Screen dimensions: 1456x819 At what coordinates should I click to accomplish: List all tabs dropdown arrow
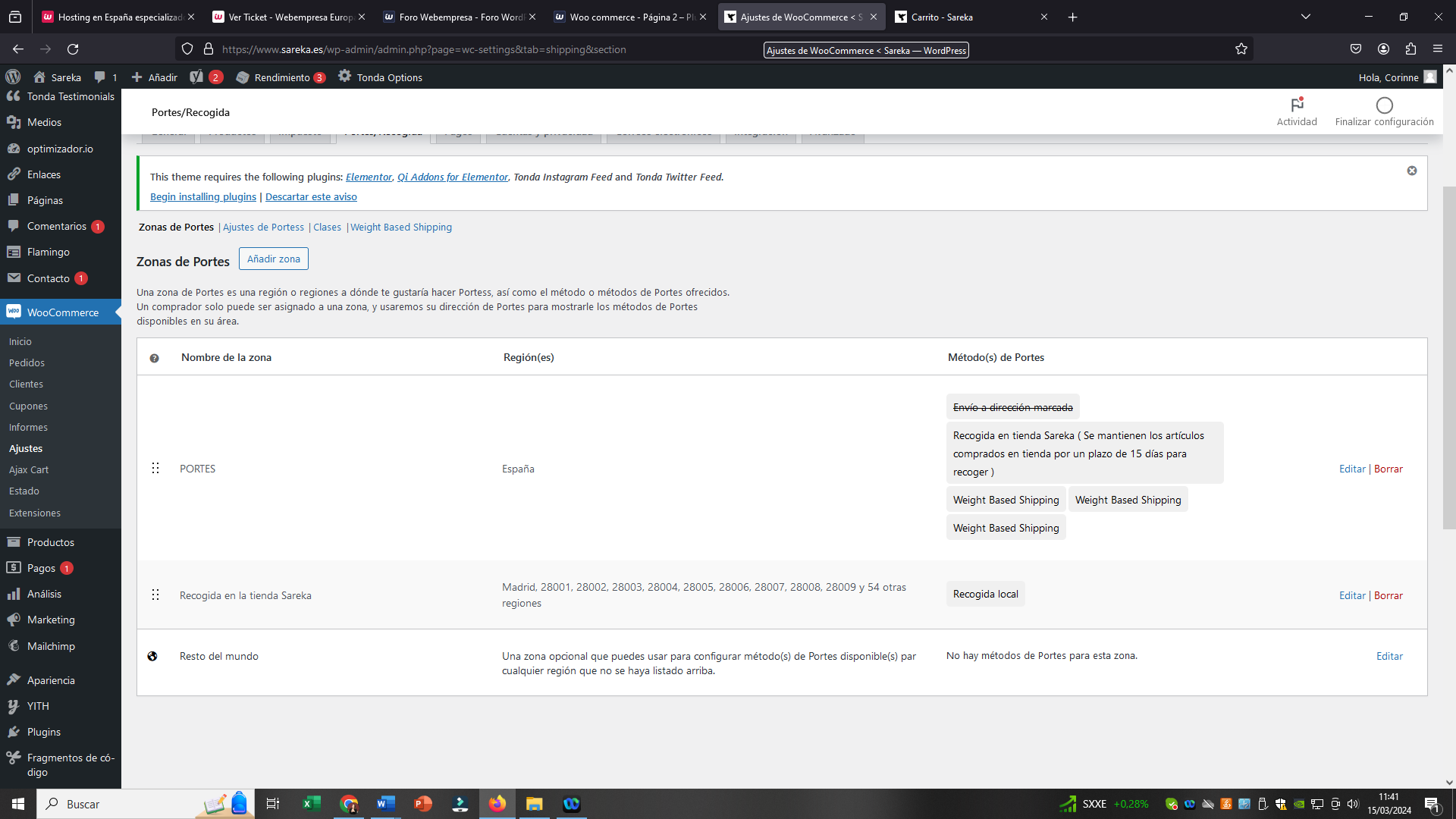pos(1306,17)
